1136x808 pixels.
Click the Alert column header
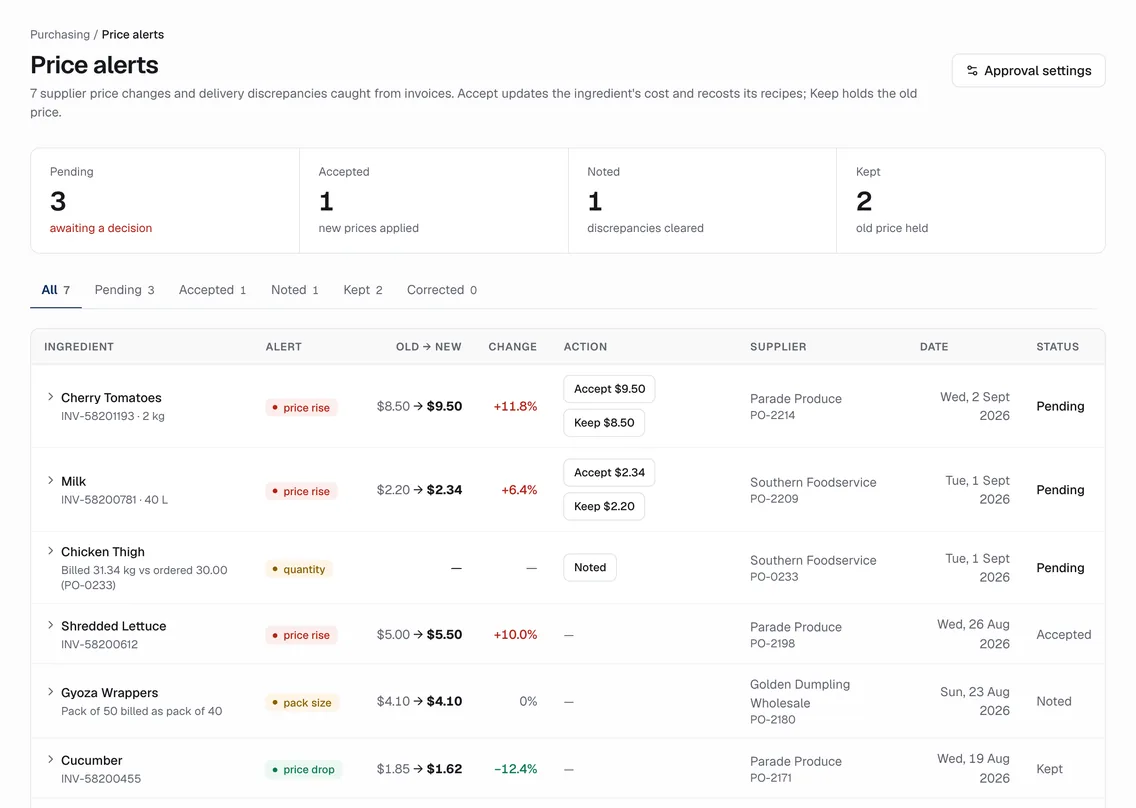283,347
